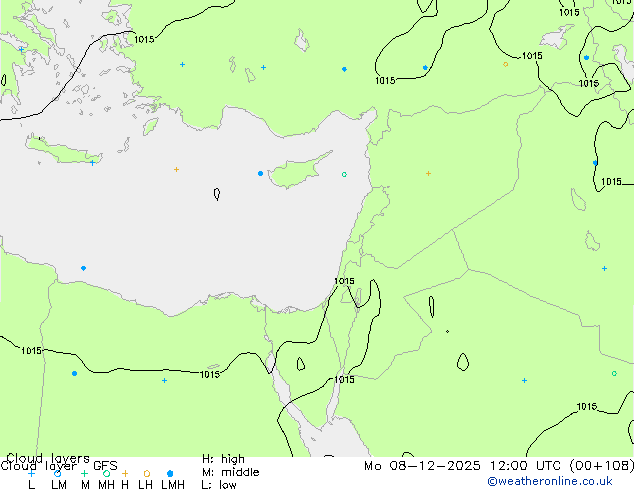This screenshot has width=634, height=490.
Task: Click the blue plus L legend symbol
Action: 31,473
